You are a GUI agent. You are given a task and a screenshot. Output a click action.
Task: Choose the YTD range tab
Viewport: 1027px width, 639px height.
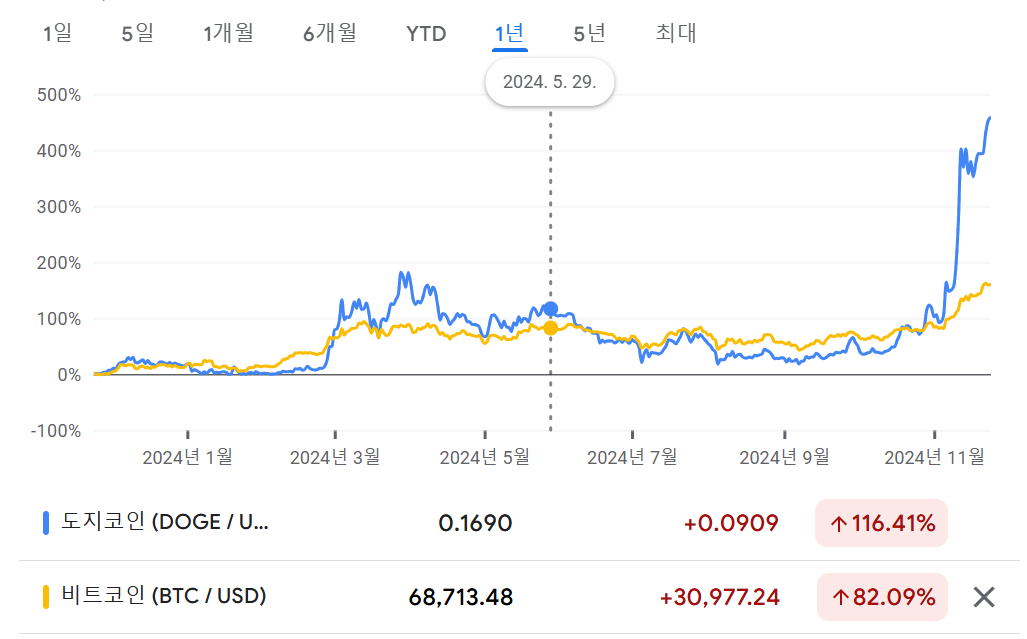(x=426, y=33)
